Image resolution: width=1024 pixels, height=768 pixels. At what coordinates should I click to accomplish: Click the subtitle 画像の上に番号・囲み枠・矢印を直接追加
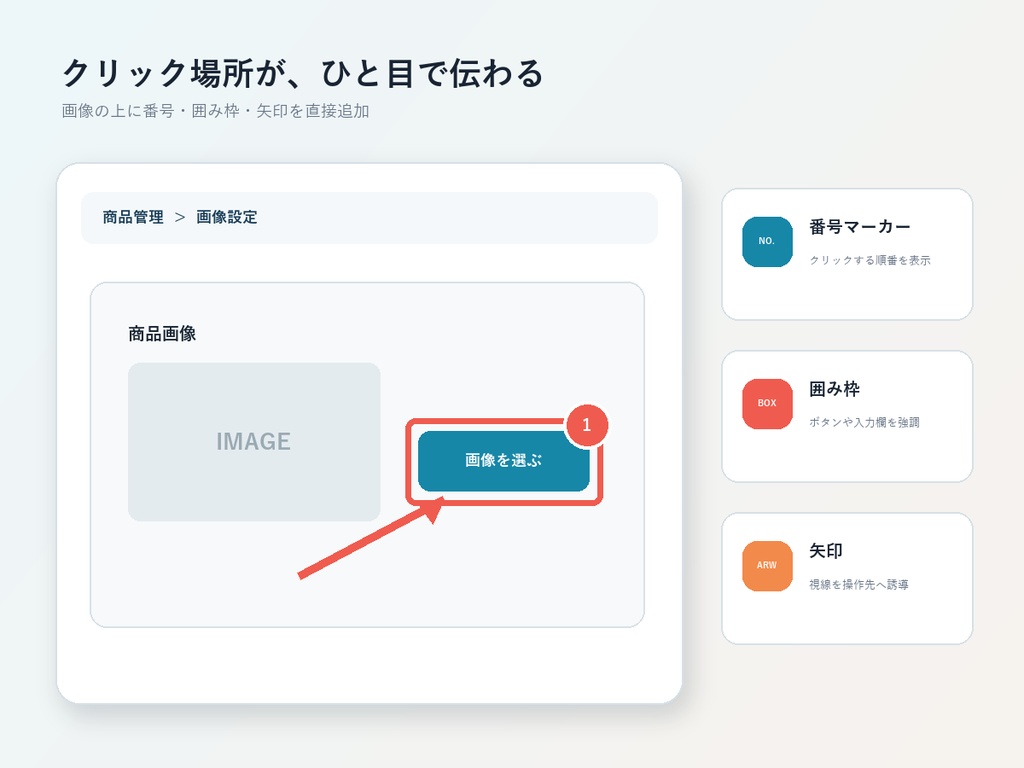(216, 111)
